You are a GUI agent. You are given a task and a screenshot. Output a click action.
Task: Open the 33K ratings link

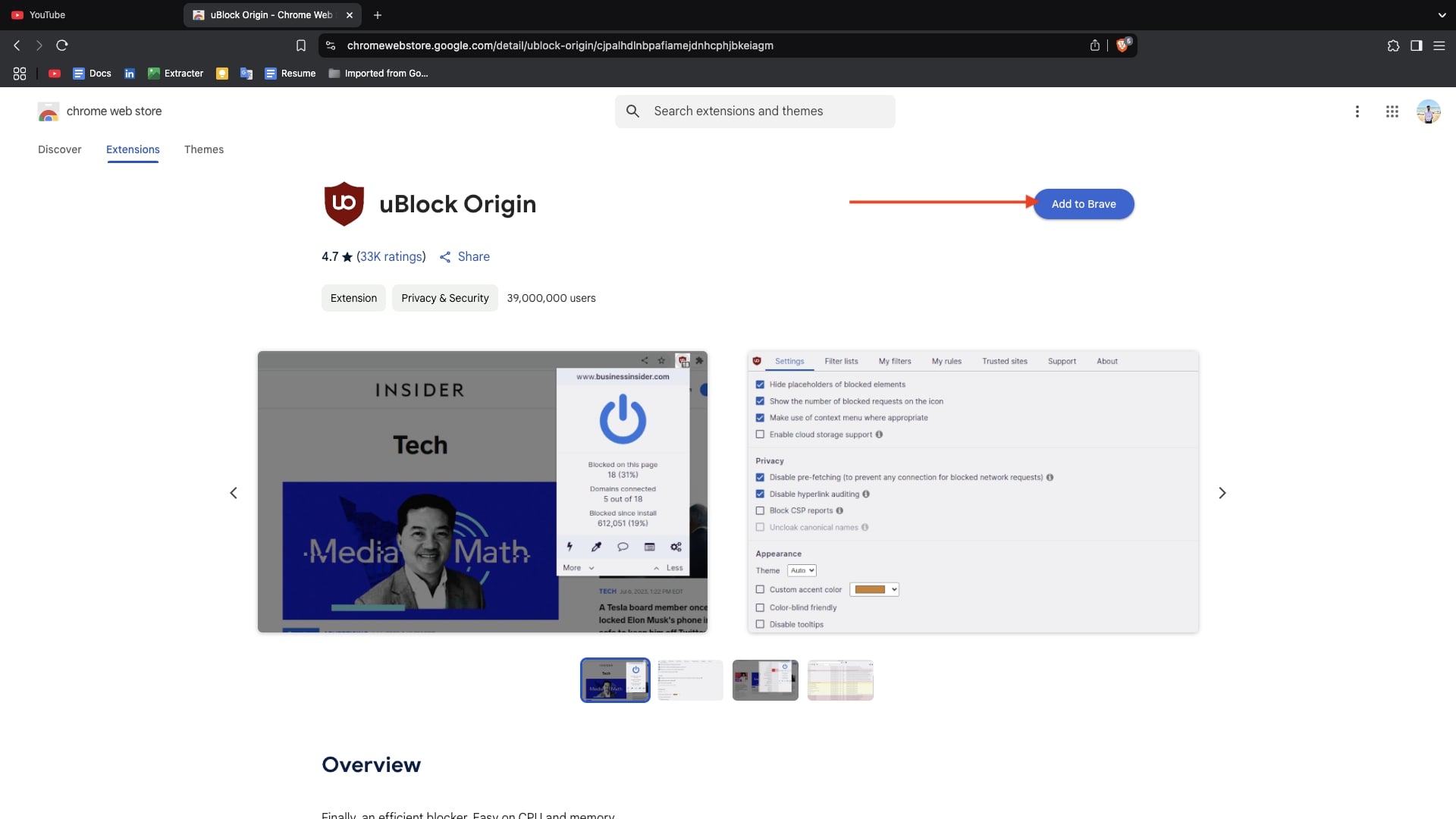(x=391, y=256)
